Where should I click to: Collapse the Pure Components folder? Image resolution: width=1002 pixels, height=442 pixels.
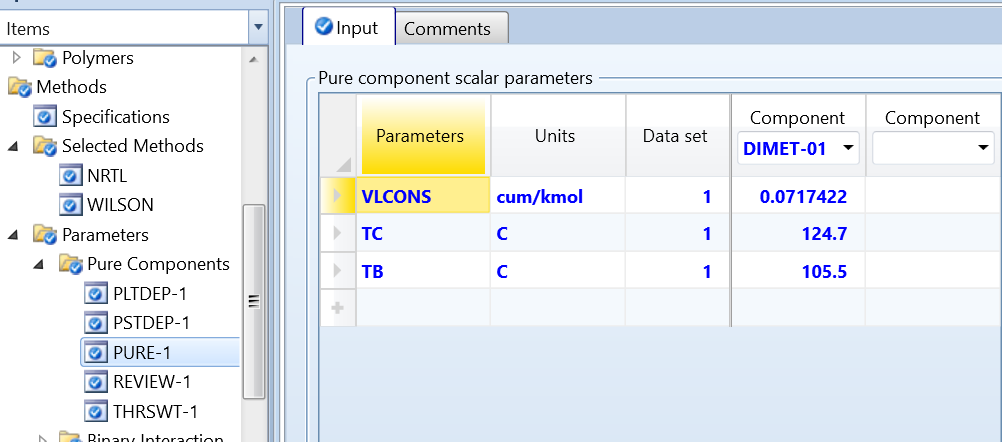tap(39, 264)
